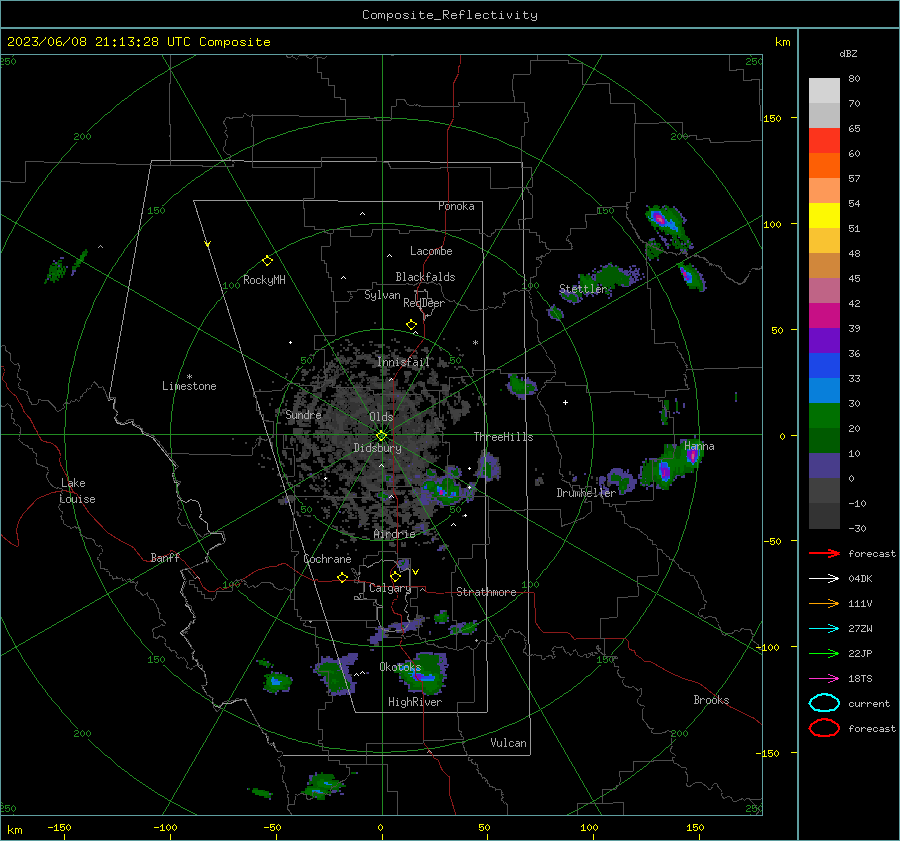Screen dimensions: 900x841
Task: Click the red forecast arrow in legend
Action: 824,553
